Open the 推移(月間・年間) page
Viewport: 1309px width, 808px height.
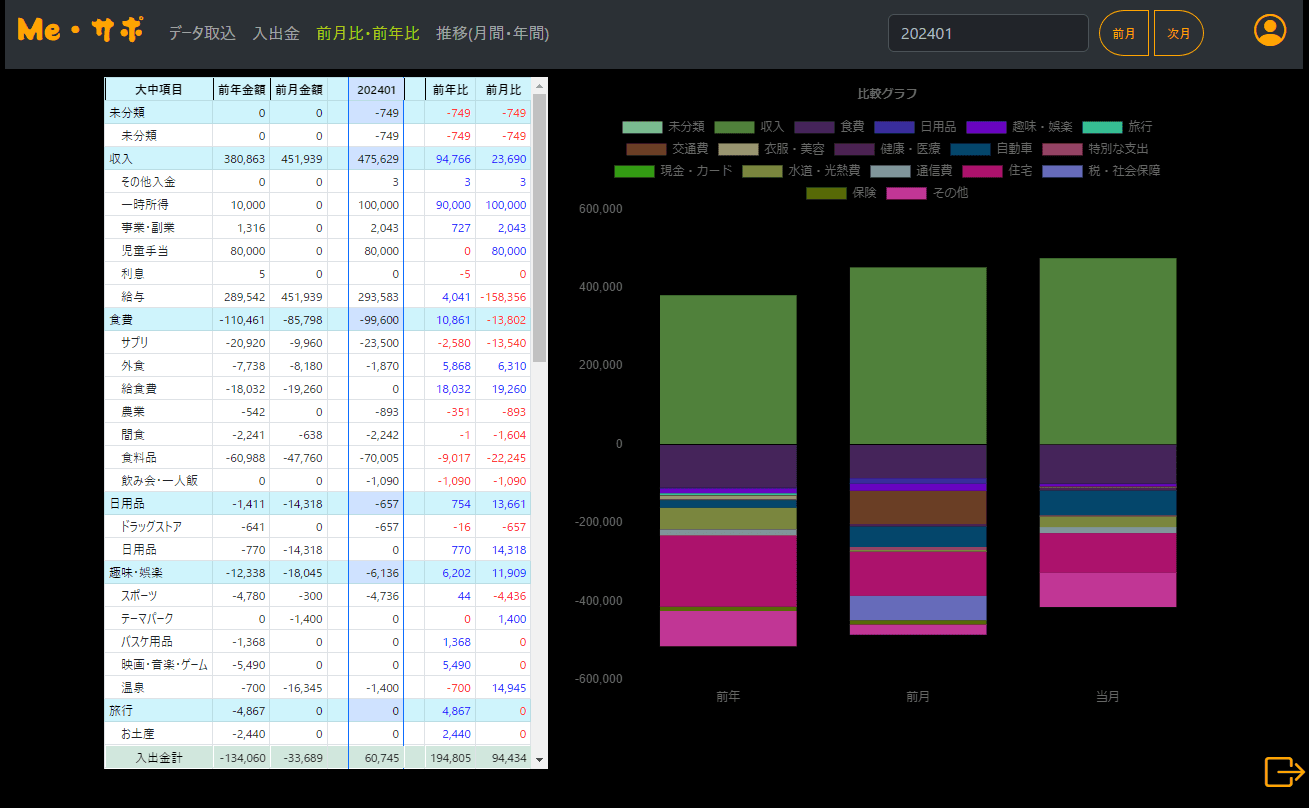[492, 33]
